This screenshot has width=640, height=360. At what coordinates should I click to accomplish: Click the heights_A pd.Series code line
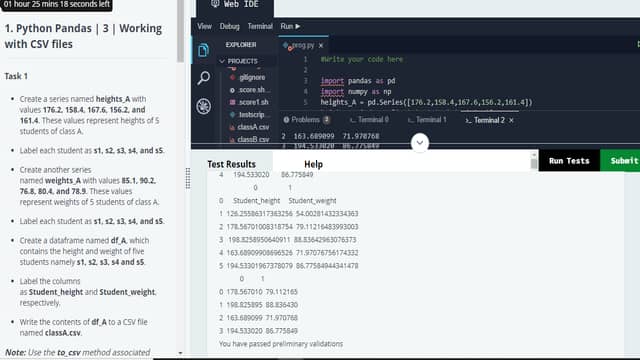pos(426,102)
